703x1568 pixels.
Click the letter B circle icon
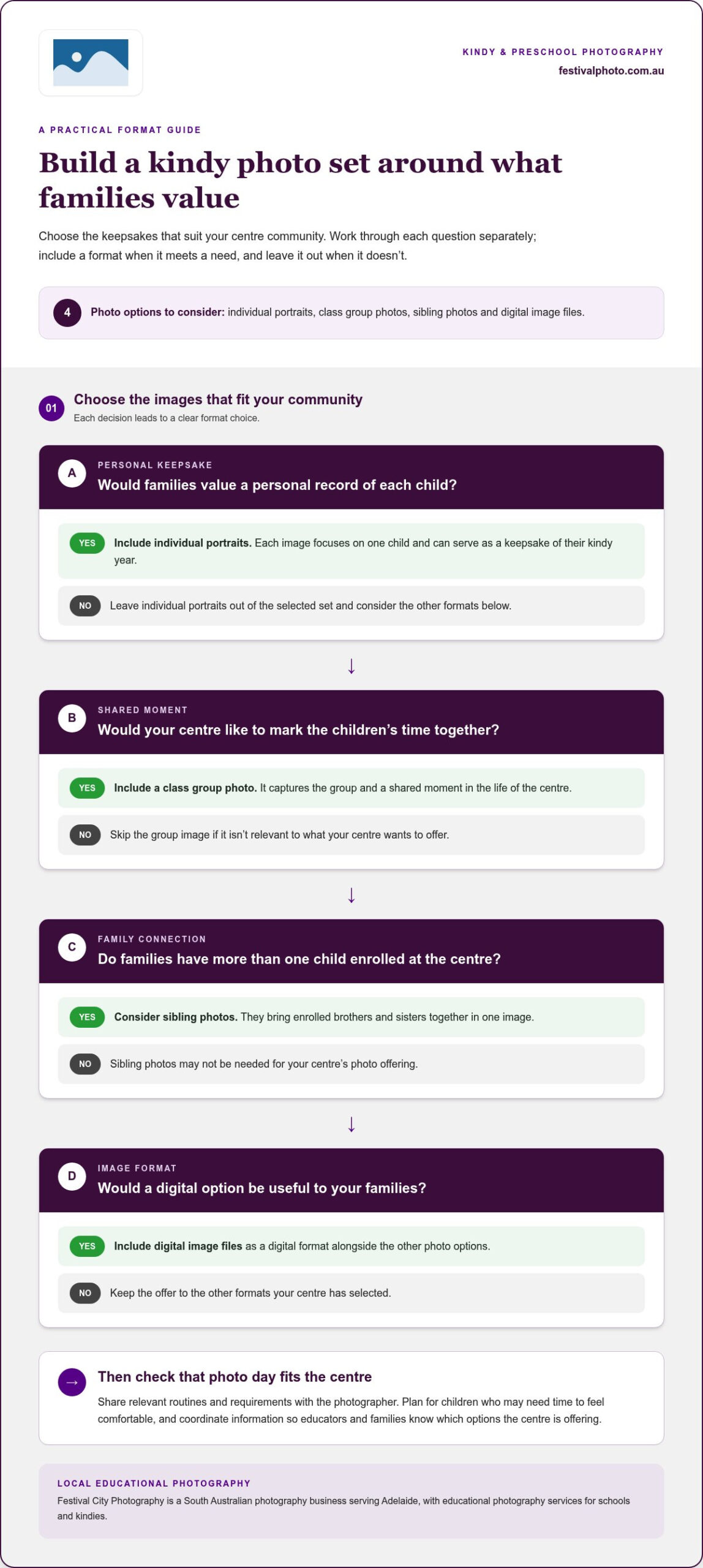pyautogui.click(x=72, y=718)
